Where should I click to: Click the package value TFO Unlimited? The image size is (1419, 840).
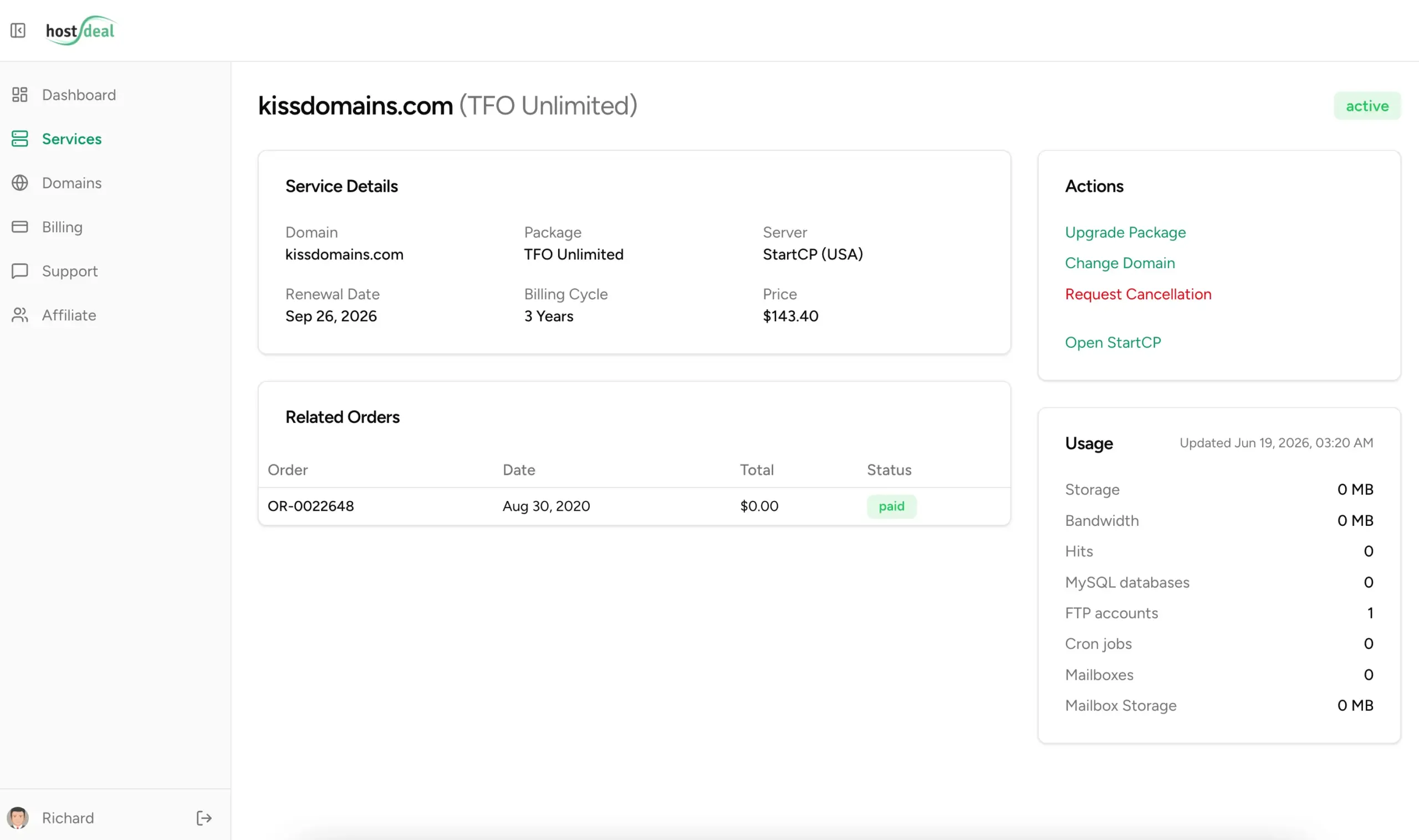574,255
